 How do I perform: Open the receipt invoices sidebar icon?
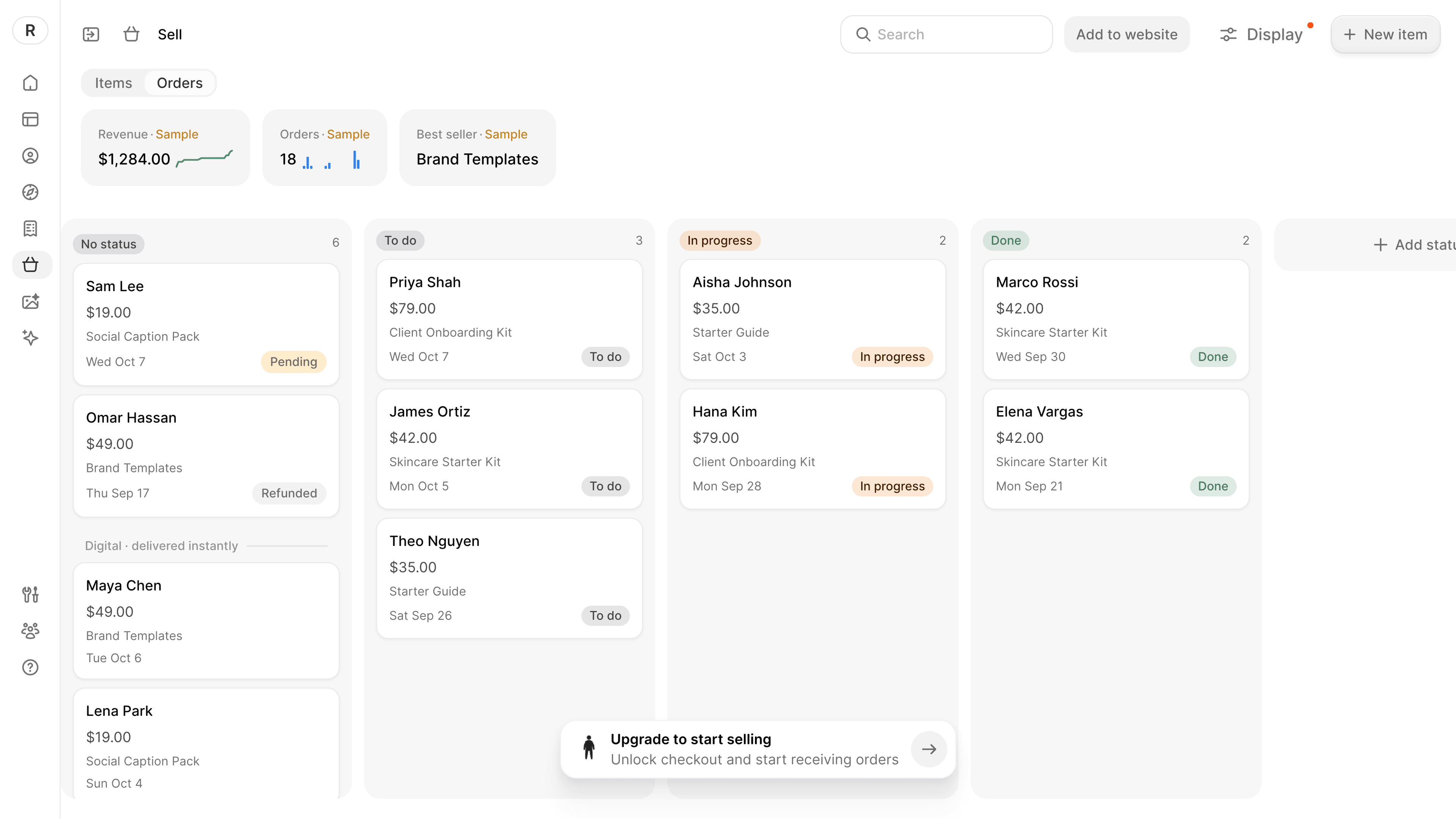point(30,228)
